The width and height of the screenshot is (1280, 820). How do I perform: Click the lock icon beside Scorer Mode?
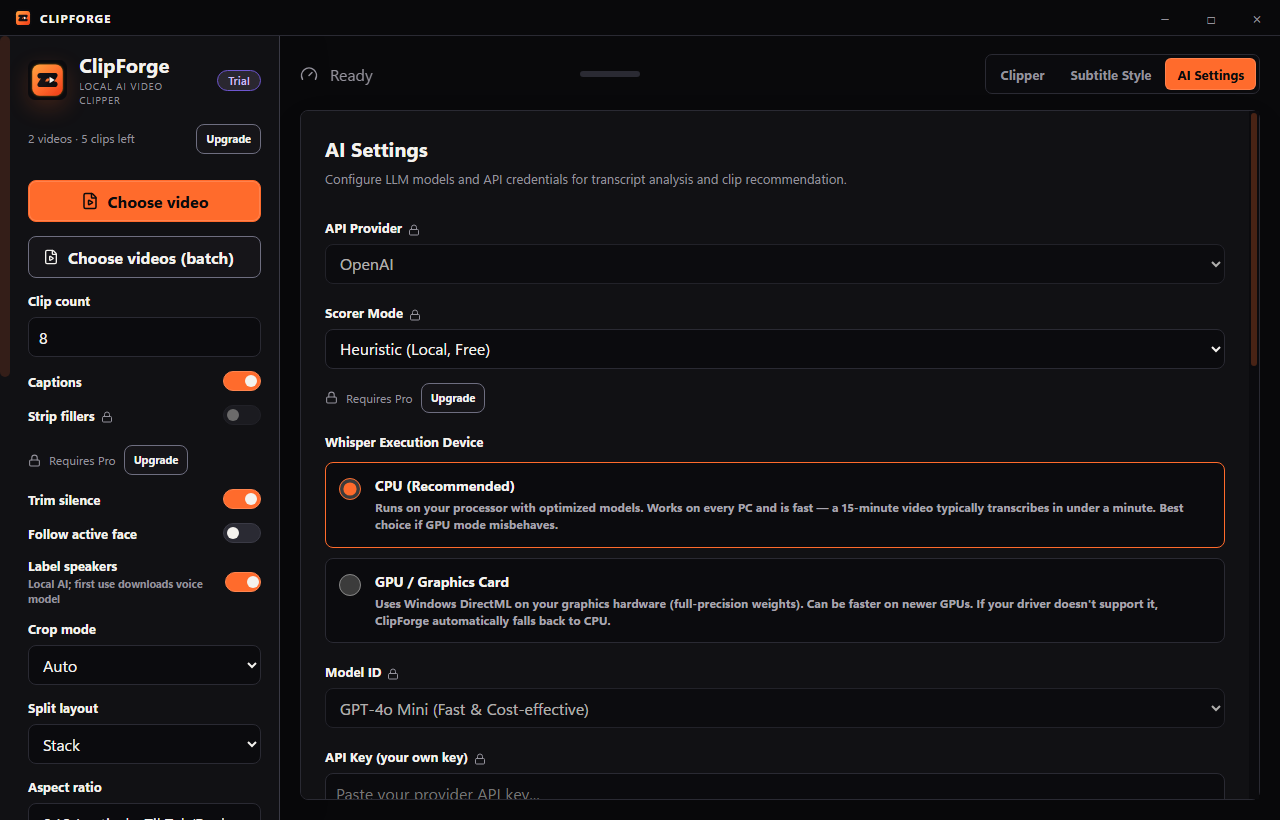[x=415, y=315]
